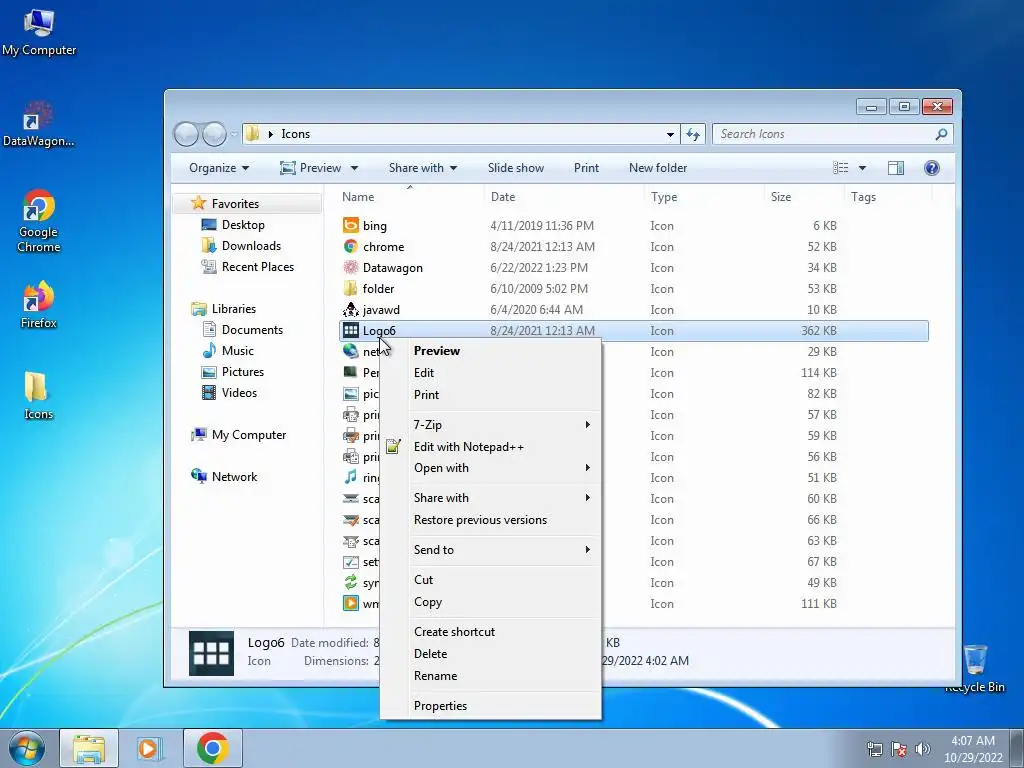Open the Share with toolbar dropdown

[x=423, y=168]
